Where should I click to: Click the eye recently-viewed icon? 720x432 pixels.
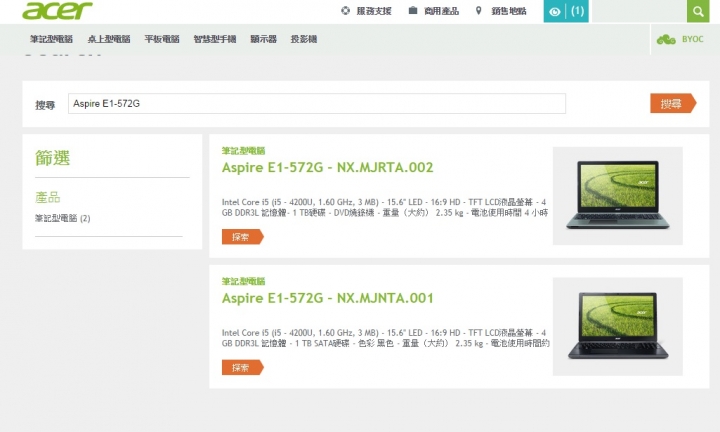[x=554, y=11]
